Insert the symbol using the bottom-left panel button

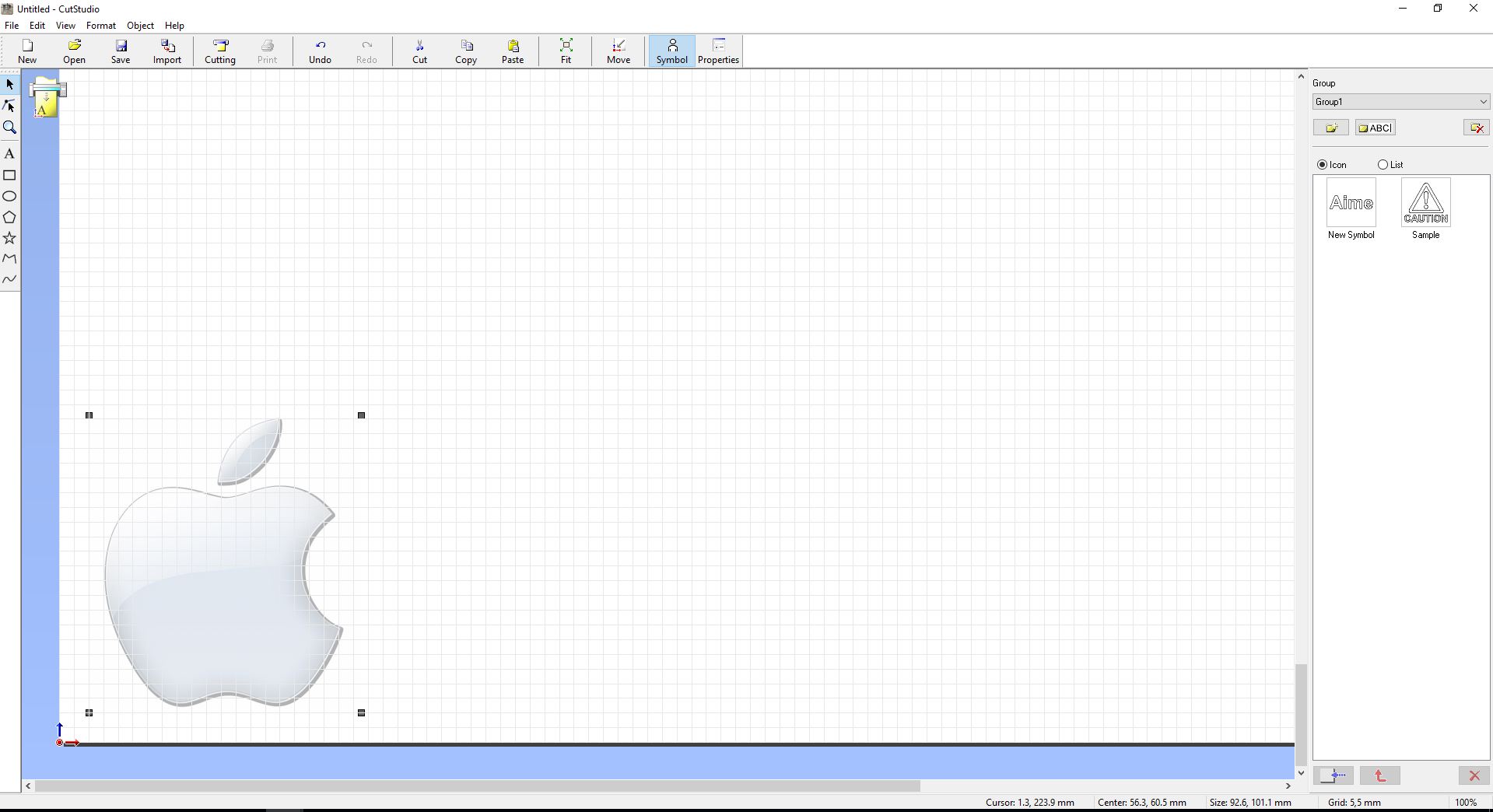[1334, 775]
